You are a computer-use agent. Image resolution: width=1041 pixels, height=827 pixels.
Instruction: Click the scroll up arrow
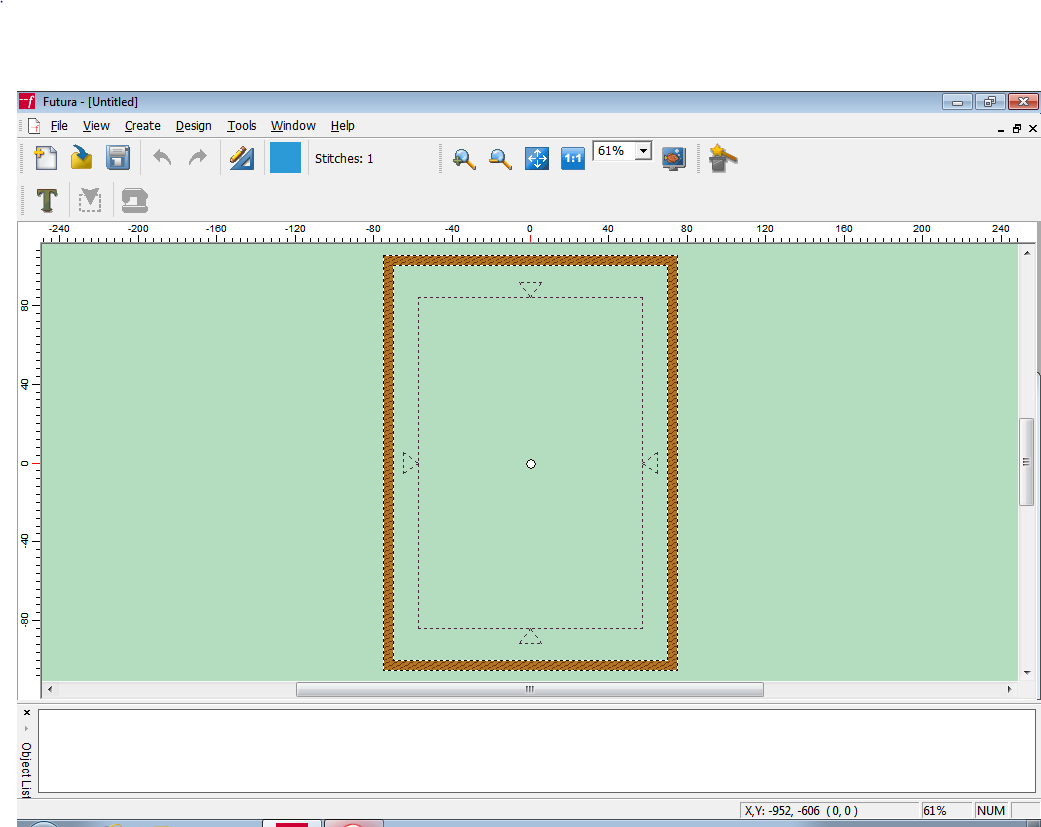point(1027,253)
